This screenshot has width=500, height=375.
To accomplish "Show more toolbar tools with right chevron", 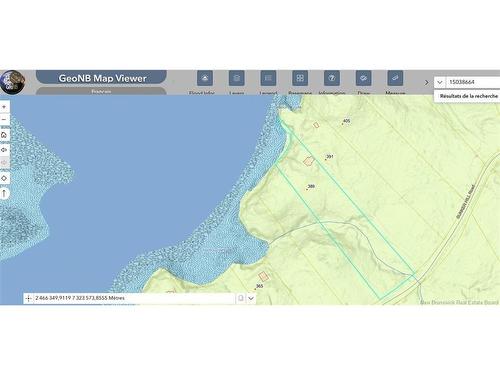I will (426, 82).
